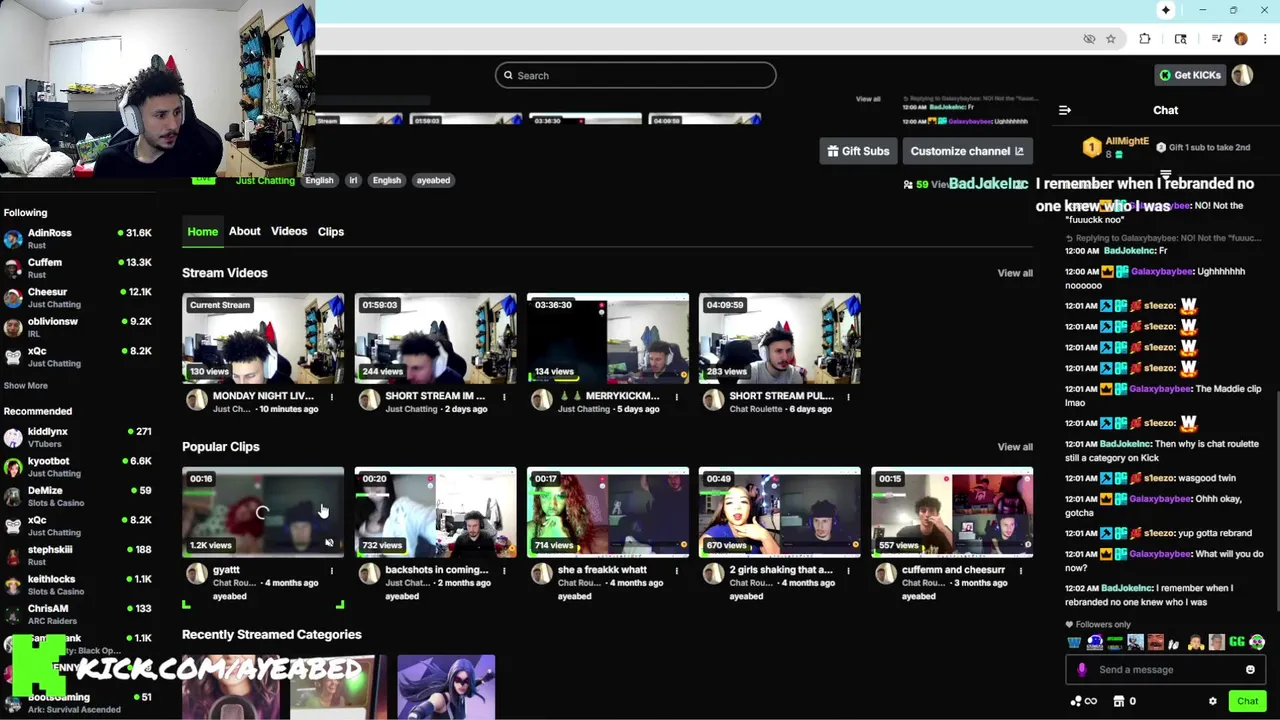
Task: Play the cuffemm and cheesurr clip thumbnail
Action: [951, 512]
